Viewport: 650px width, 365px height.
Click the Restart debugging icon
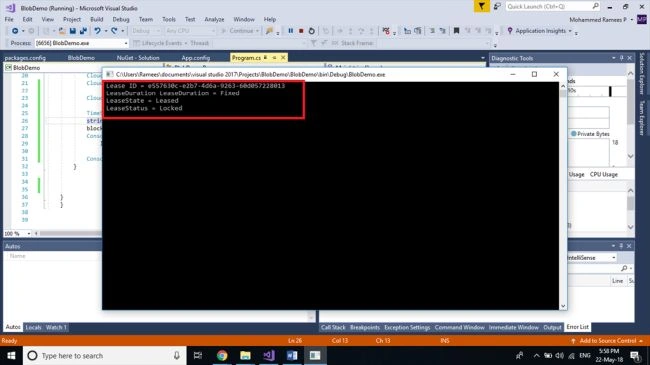click(x=312, y=31)
